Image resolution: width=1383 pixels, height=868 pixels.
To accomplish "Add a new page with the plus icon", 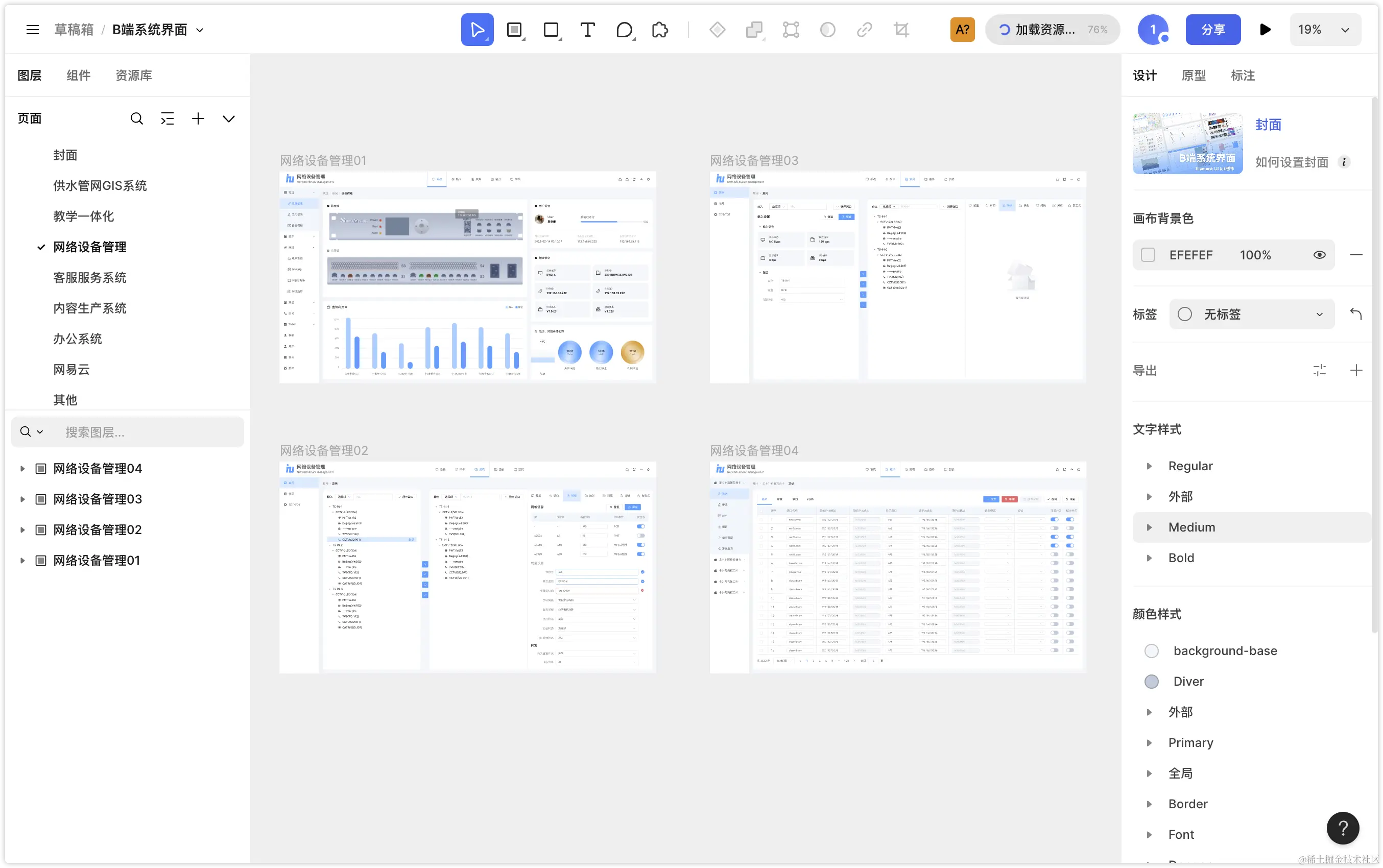I will (x=198, y=119).
